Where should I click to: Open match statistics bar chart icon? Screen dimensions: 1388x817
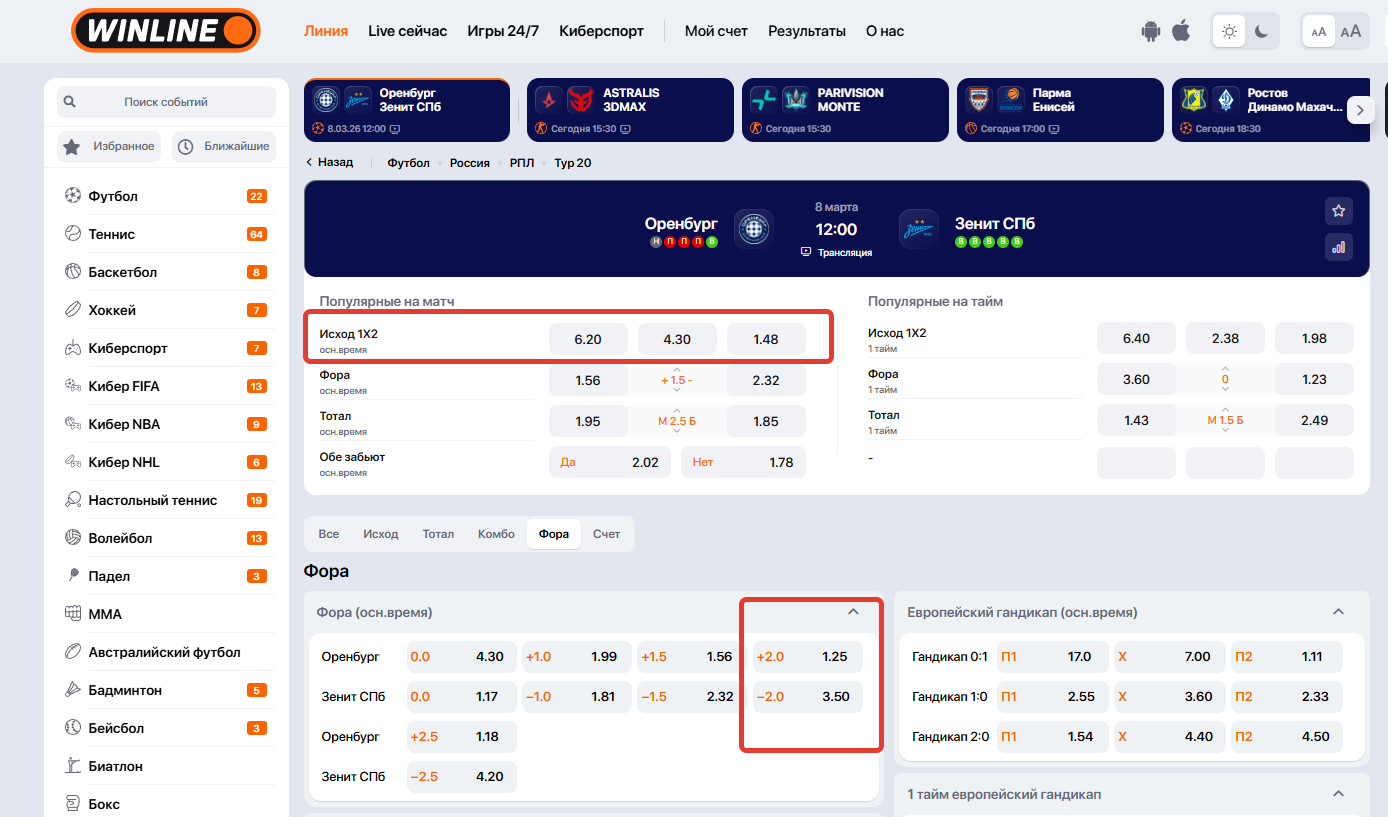click(x=1338, y=247)
